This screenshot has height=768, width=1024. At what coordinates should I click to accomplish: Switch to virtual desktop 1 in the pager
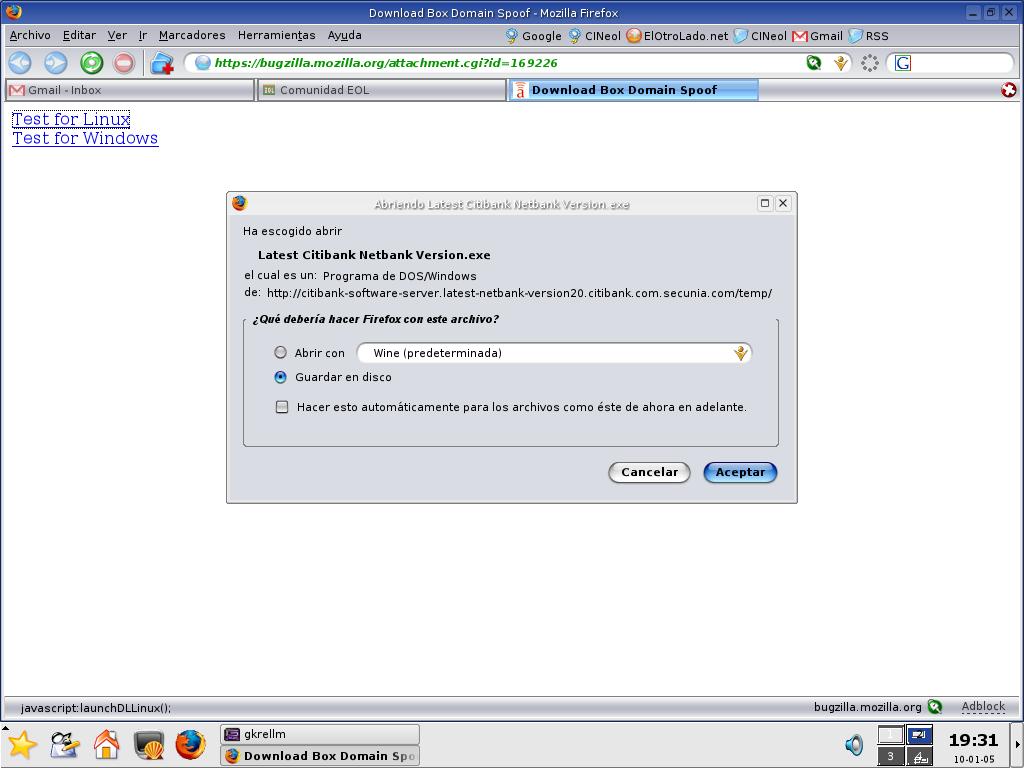tap(891, 735)
